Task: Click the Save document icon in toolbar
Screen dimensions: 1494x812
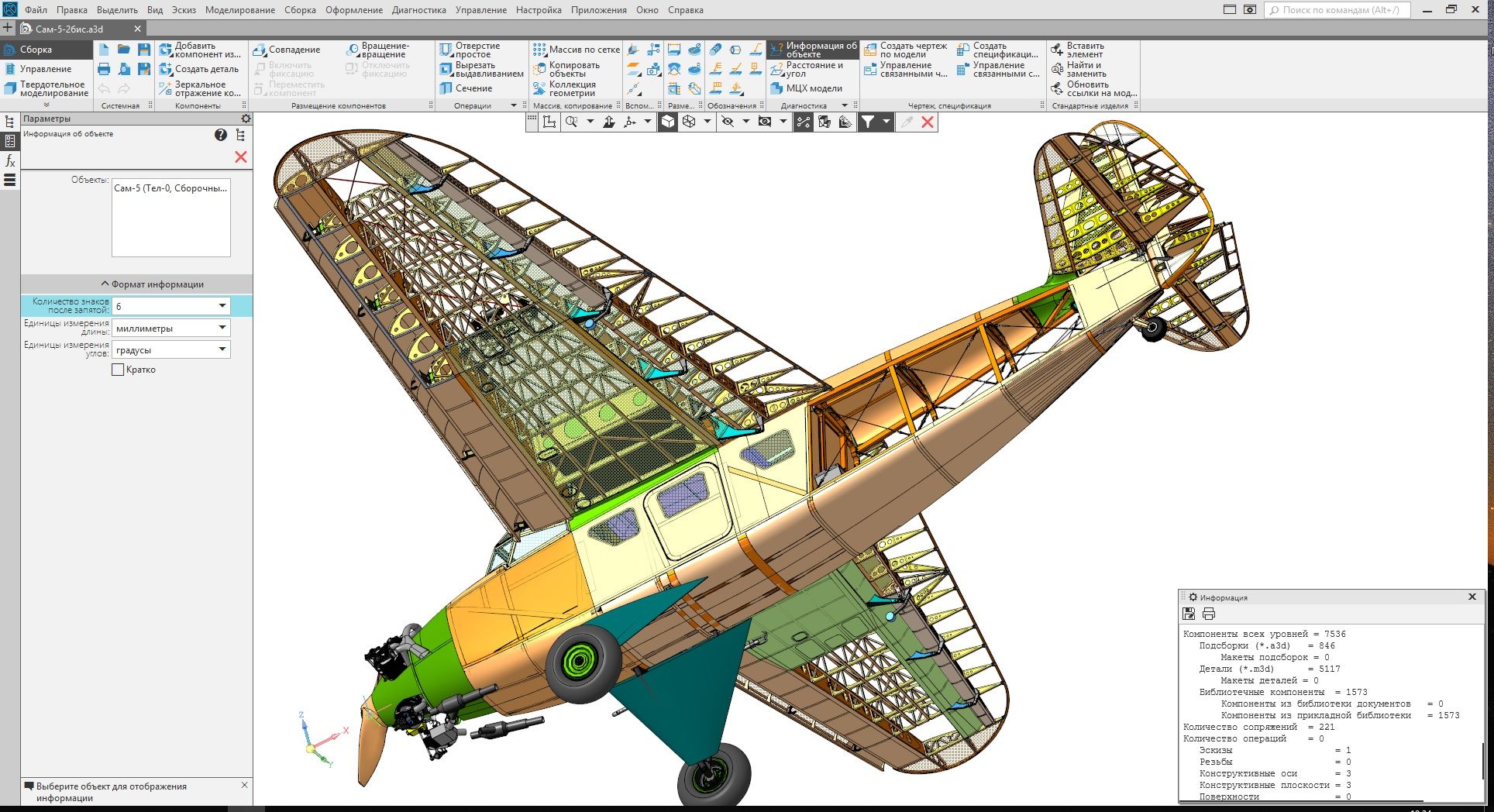Action: pyautogui.click(x=144, y=50)
